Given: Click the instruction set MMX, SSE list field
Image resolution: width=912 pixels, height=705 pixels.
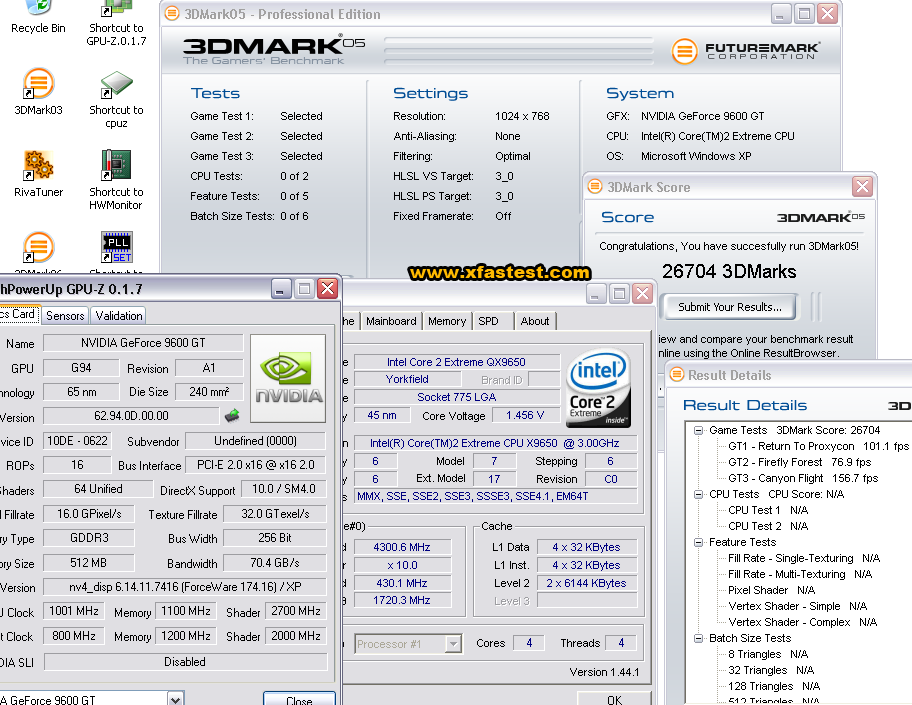Looking at the screenshot, I should tap(496, 496).
